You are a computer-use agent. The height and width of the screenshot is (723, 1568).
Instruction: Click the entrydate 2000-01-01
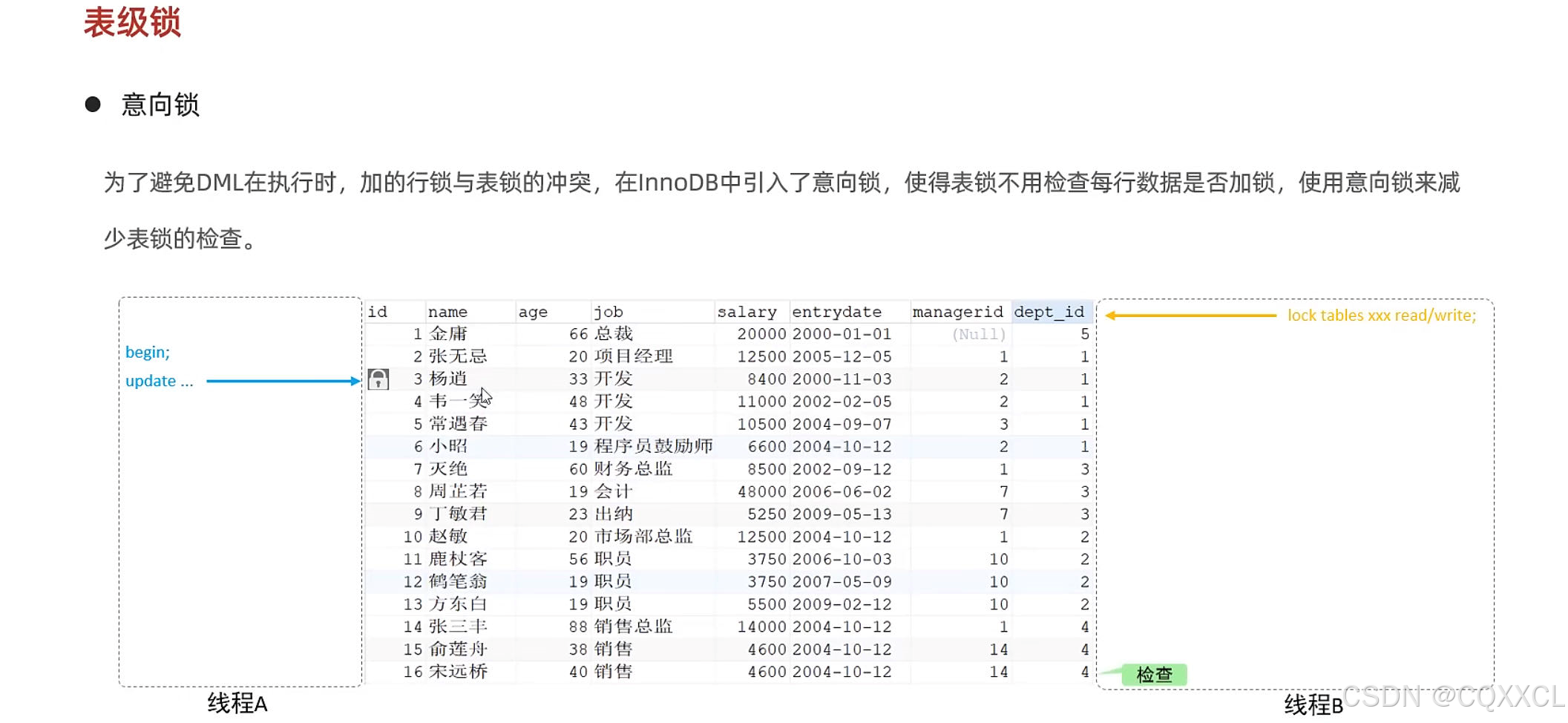842,334
